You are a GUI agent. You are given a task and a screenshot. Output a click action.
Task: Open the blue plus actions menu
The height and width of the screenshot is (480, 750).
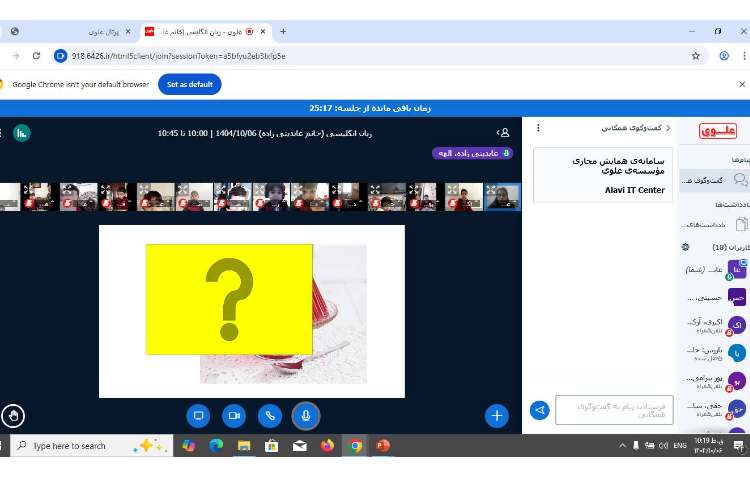(496, 415)
